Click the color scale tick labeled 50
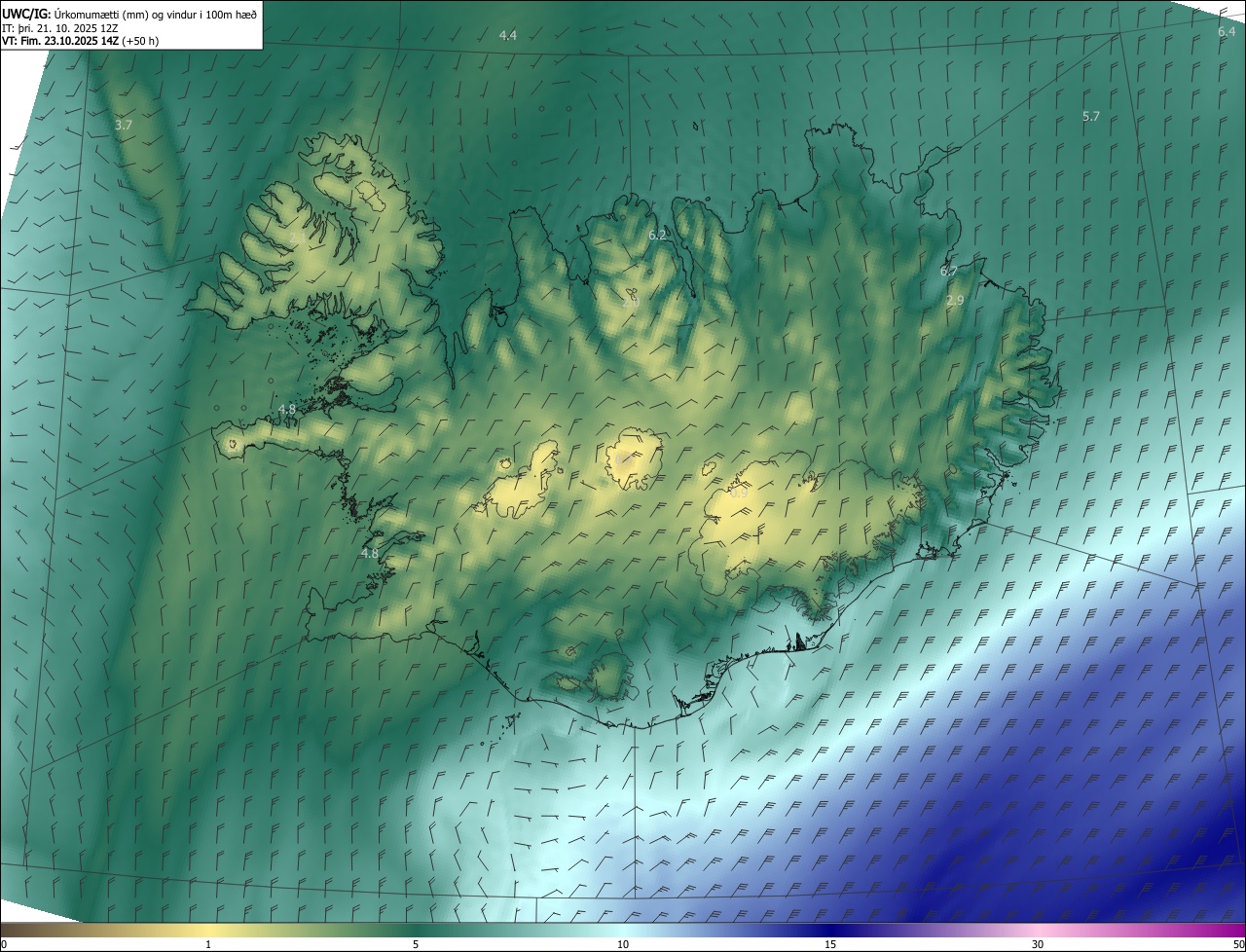The image size is (1246, 952). pyautogui.click(x=1238, y=944)
